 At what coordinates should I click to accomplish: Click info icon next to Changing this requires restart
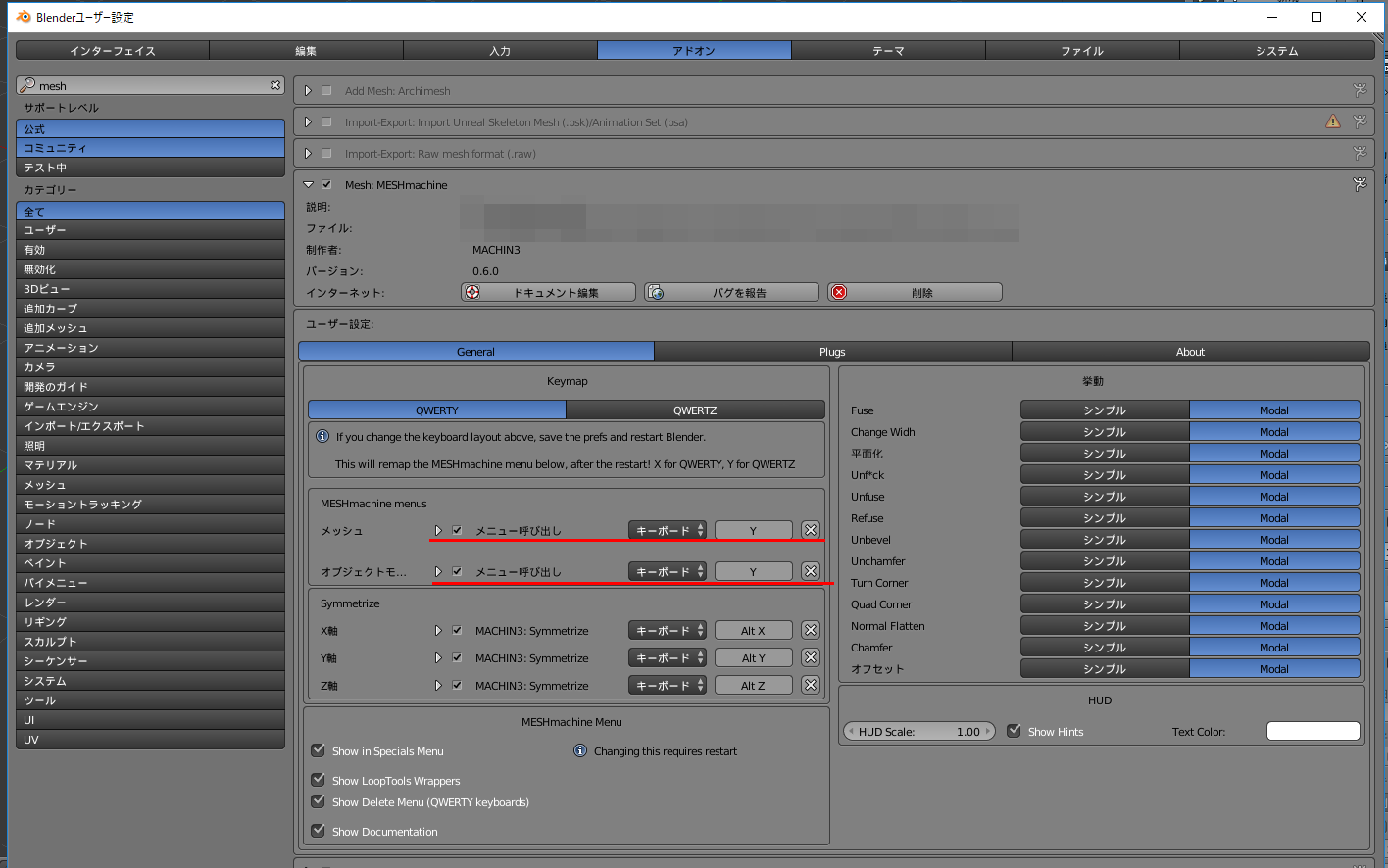(580, 750)
